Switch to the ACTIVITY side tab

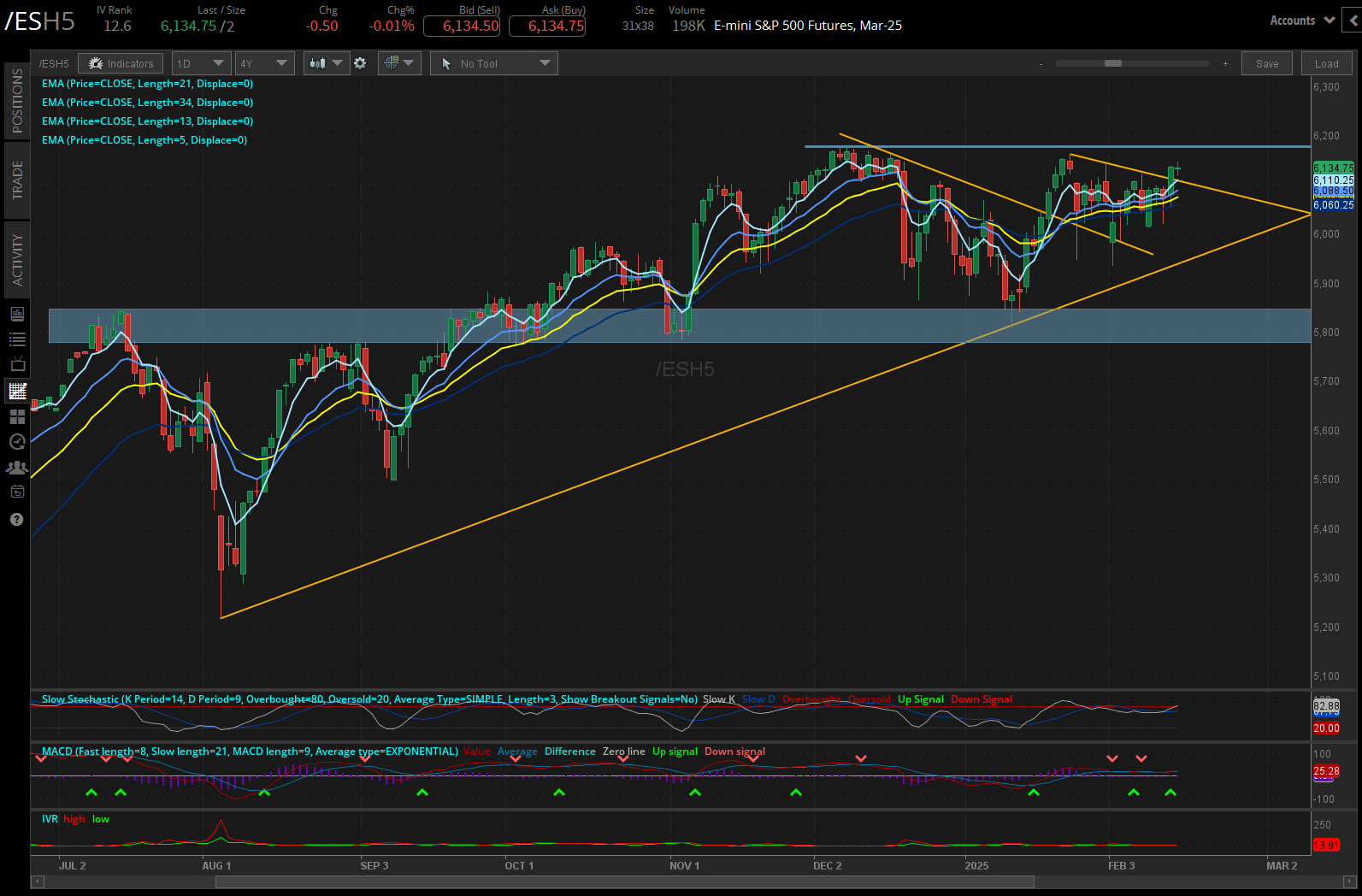17,260
